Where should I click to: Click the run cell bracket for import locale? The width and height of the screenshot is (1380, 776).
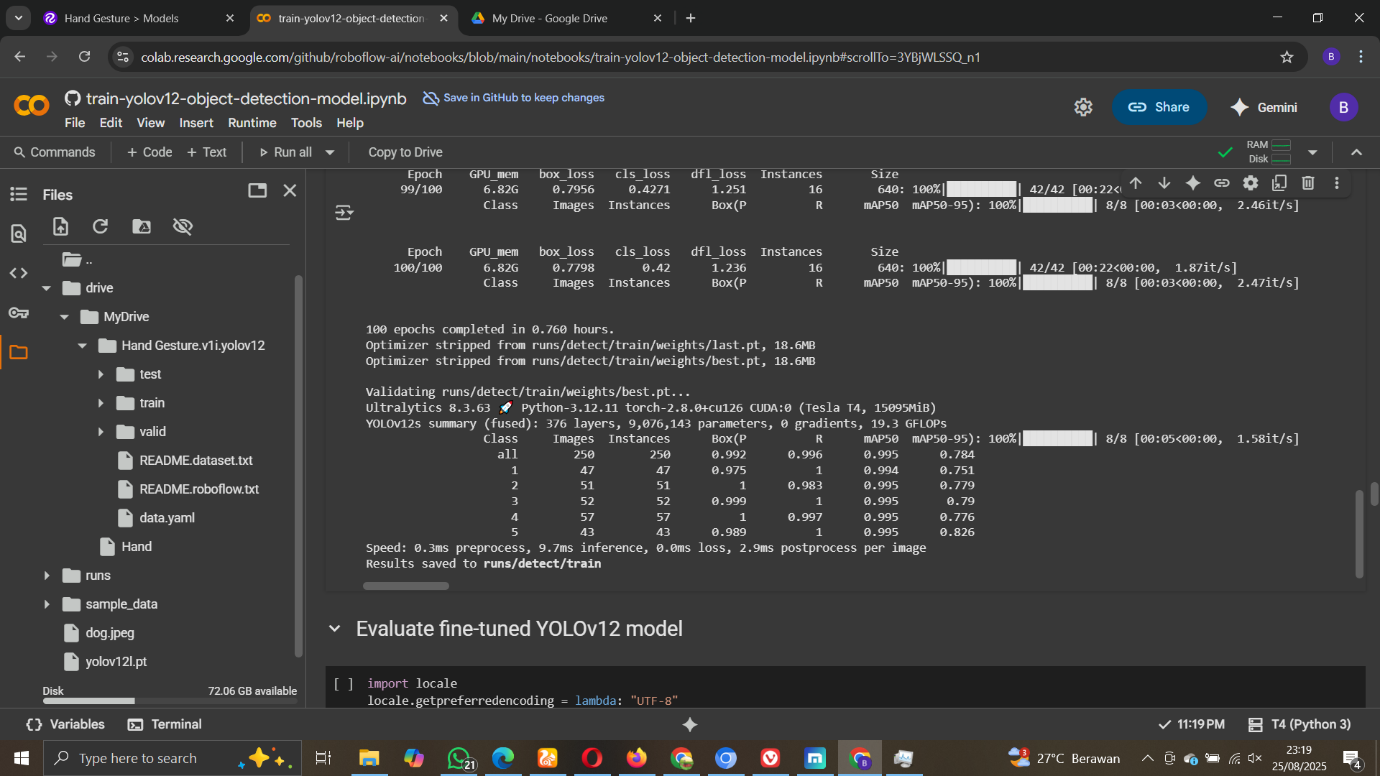(343, 684)
